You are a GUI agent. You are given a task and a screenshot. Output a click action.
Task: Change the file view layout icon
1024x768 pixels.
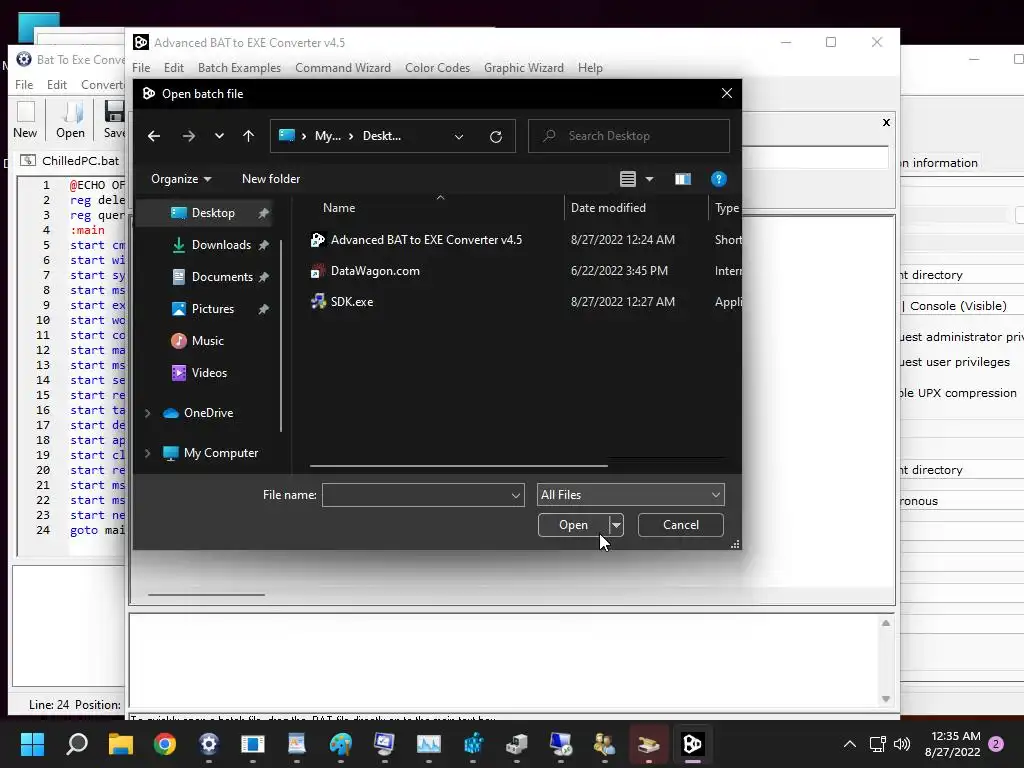(x=628, y=179)
